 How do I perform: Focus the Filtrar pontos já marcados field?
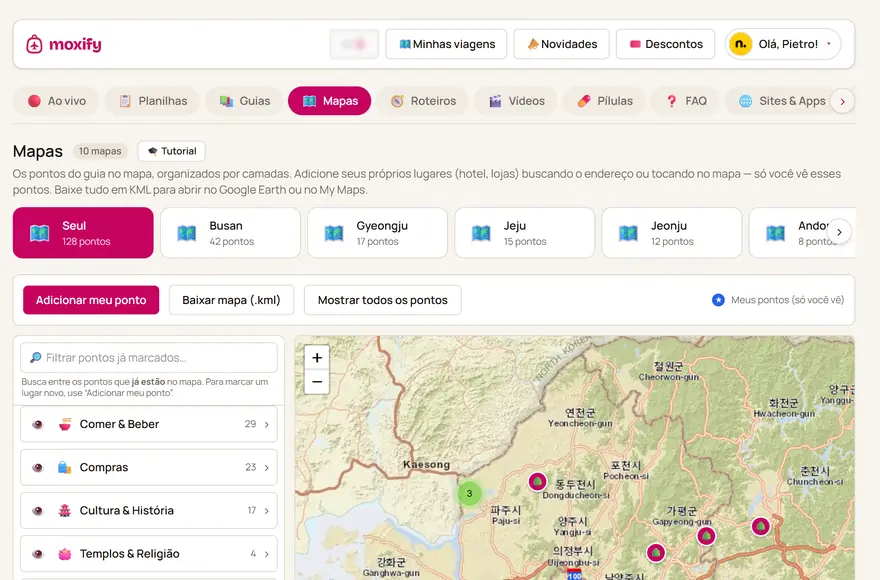[149, 358]
